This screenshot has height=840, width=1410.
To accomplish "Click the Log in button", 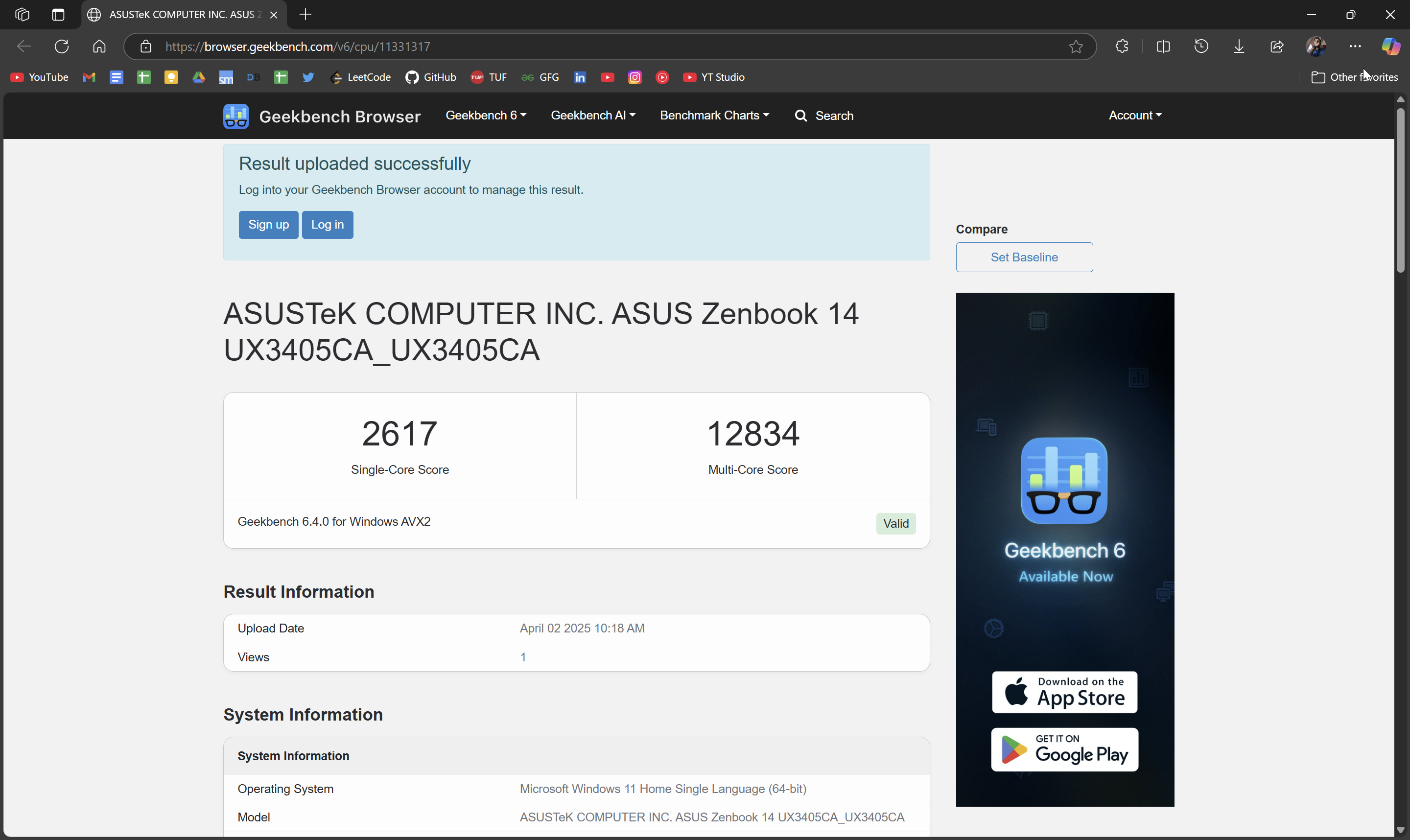I will 328,225.
